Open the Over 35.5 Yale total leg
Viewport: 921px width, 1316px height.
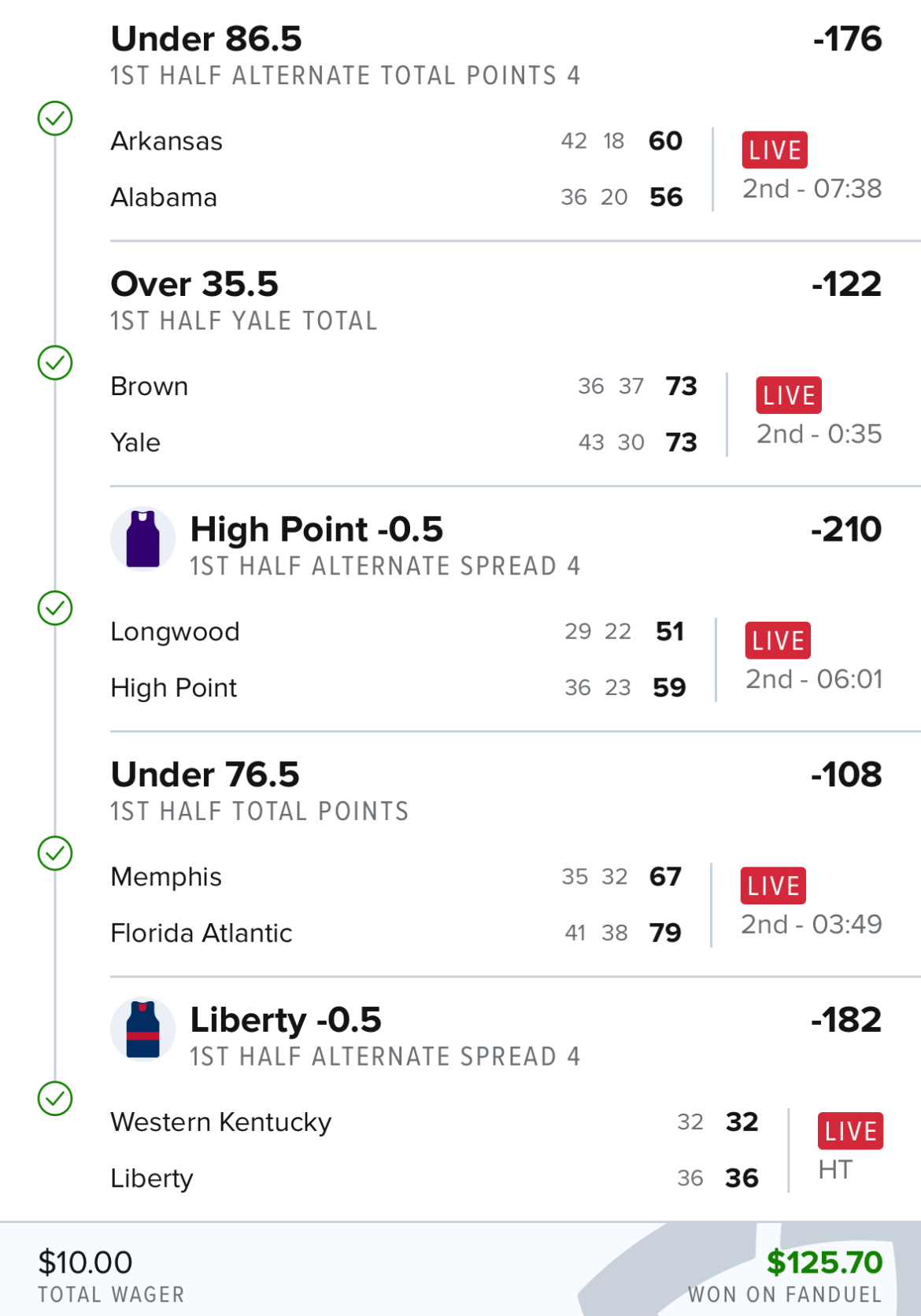pyautogui.click(x=194, y=284)
